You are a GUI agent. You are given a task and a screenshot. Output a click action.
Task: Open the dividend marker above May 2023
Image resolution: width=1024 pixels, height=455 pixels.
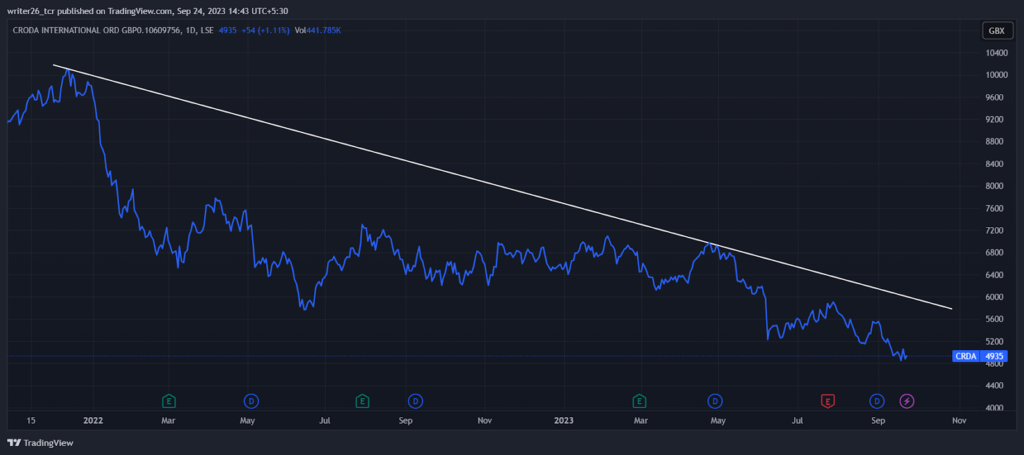pos(716,401)
